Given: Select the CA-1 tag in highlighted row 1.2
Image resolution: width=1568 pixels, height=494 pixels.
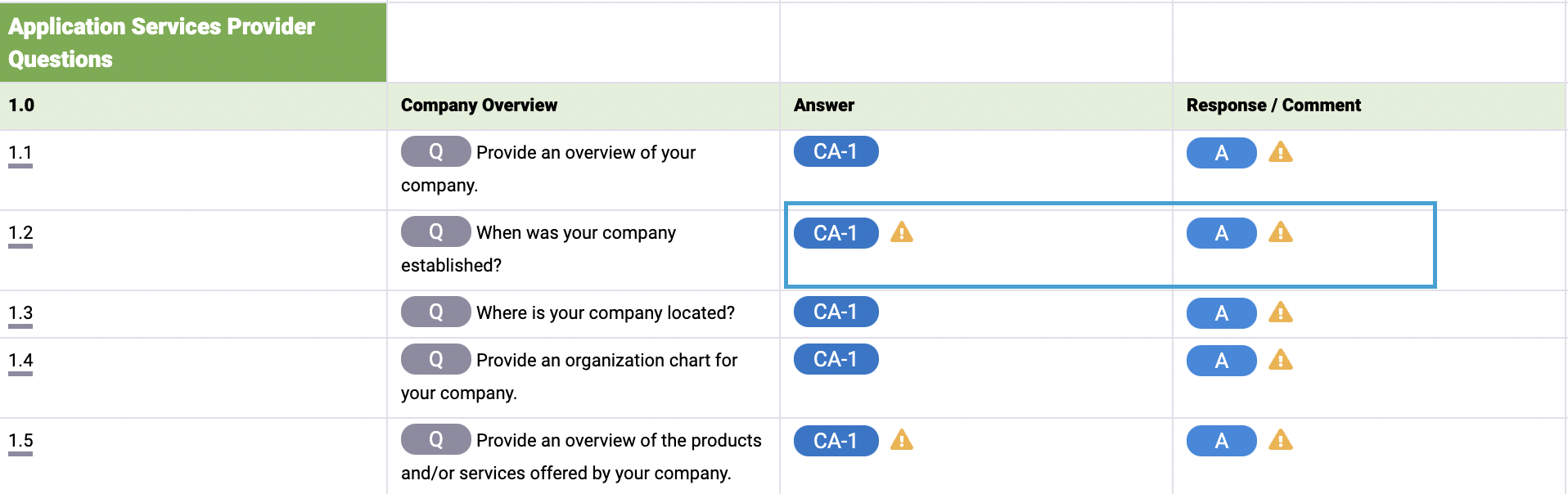Looking at the screenshot, I should pos(836,233).
